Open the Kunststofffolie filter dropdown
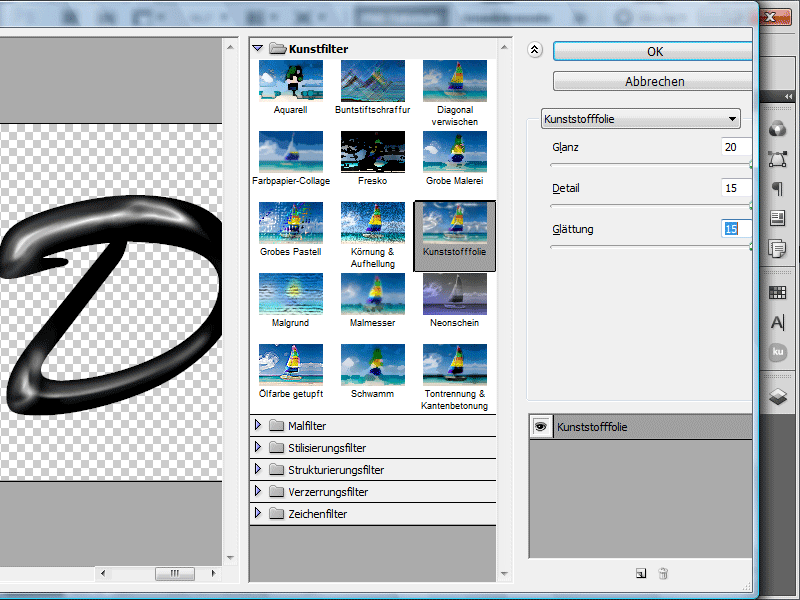This screenshot has width=800, height=600. click(x=640, y=119)
